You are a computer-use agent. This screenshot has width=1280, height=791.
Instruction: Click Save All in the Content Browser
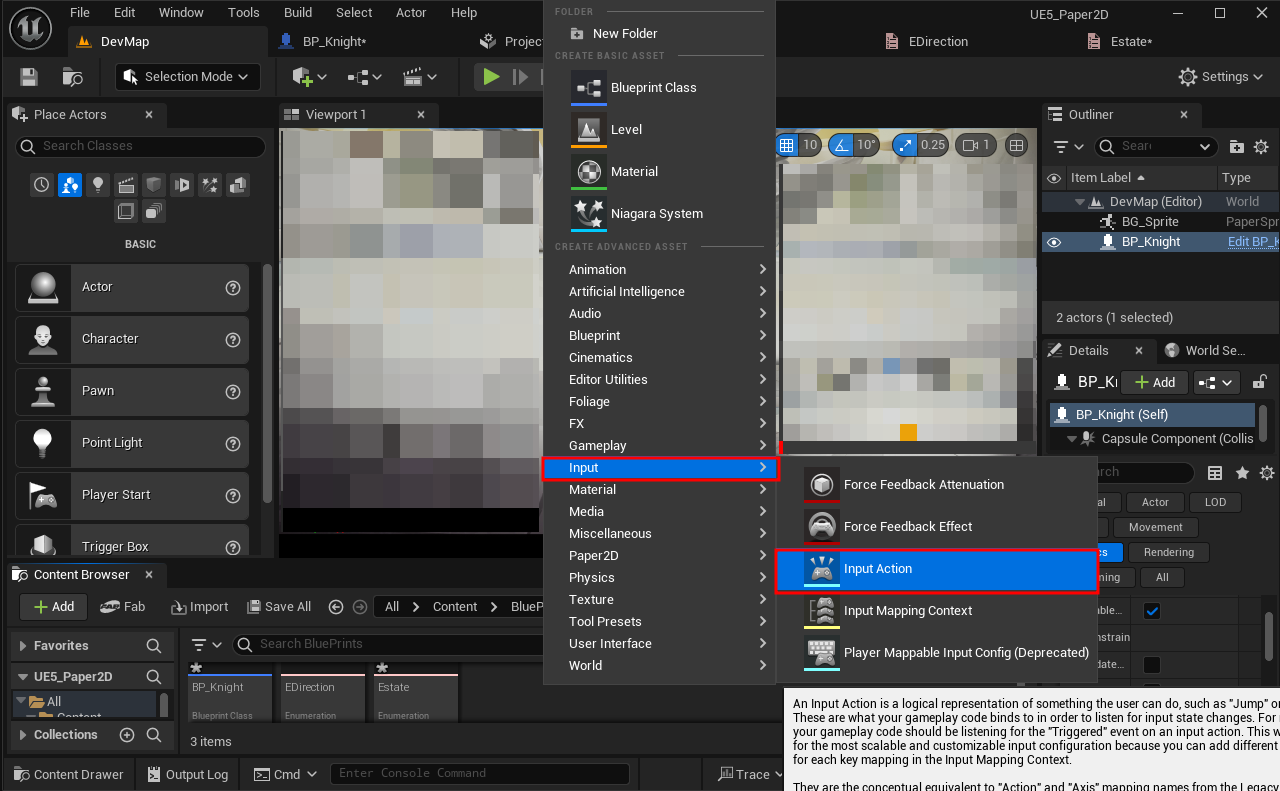(278, 607)
